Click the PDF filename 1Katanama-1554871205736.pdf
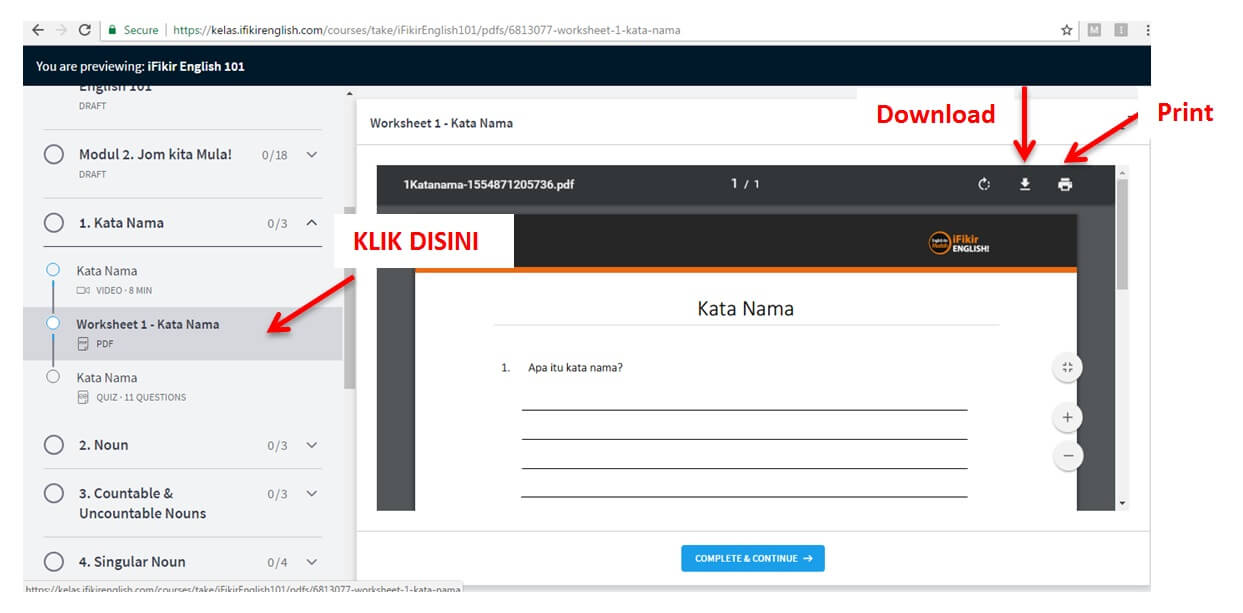This screenshot has width=1243, height=613. coord(489,184)
